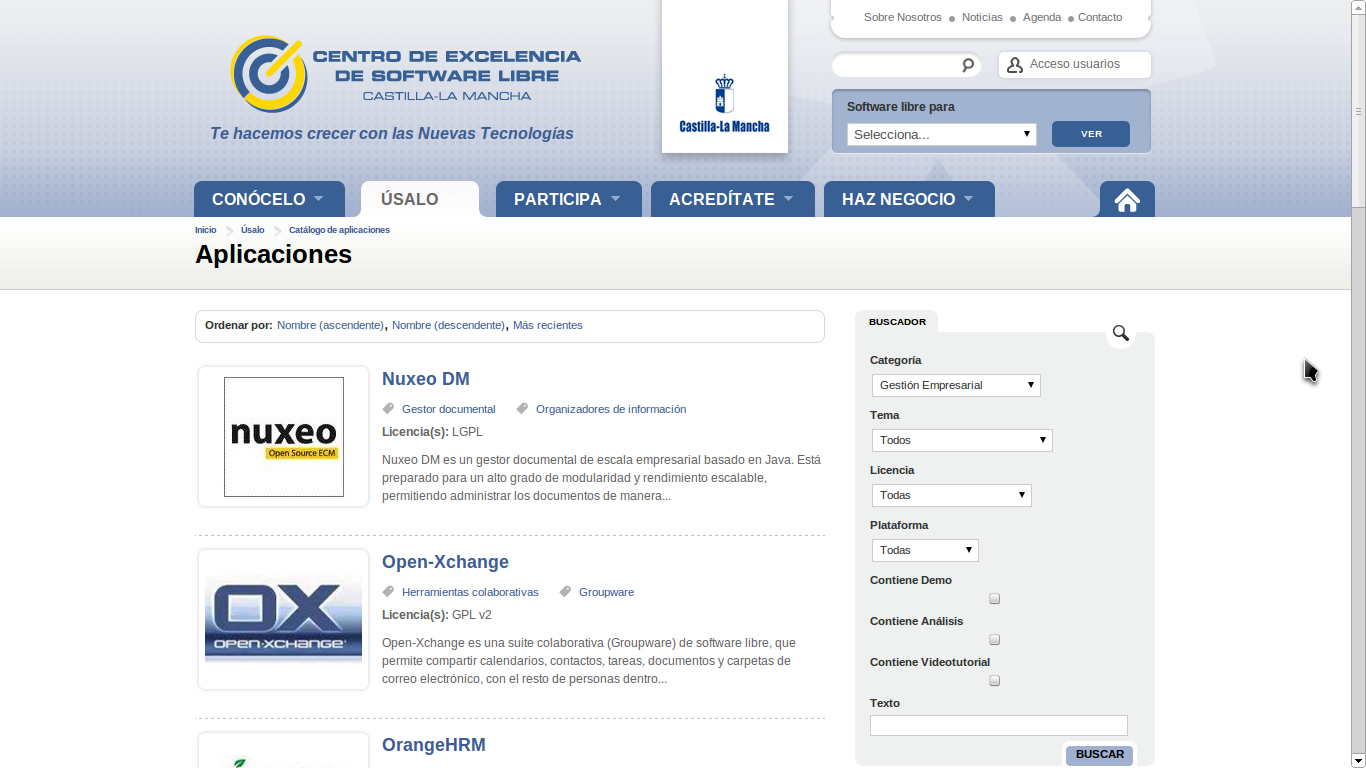
Task: Open the Selecciona... software libre dropdown
Action: 942,134
